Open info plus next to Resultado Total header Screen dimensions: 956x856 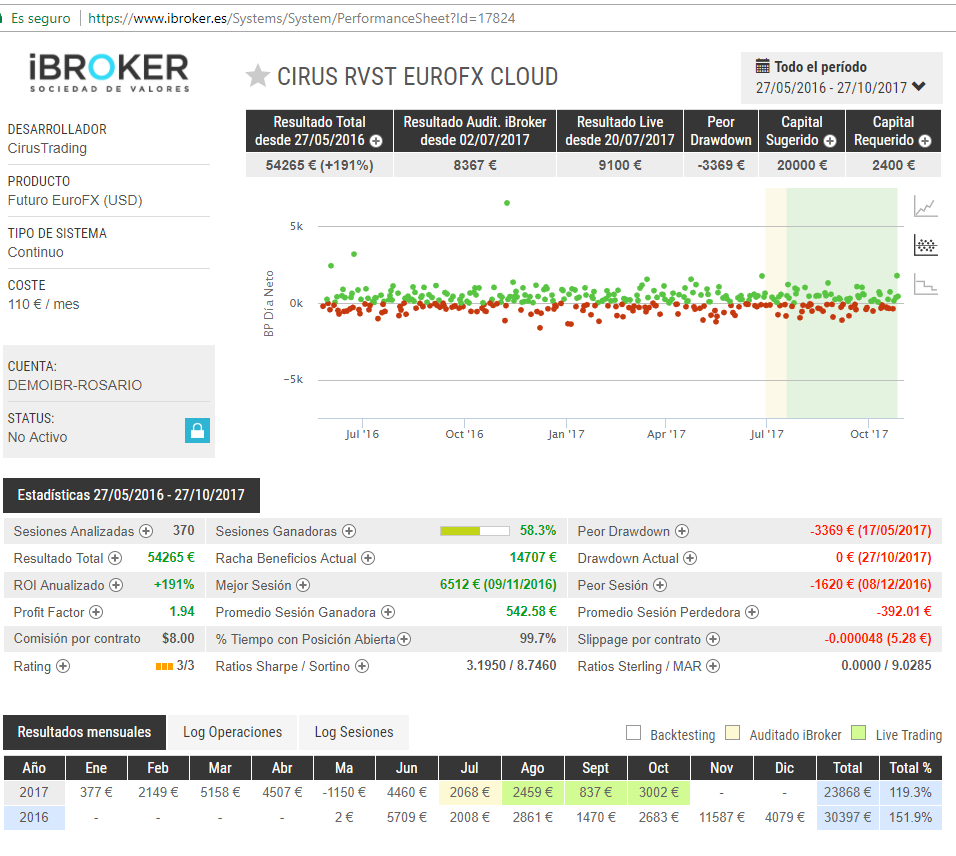376,141
